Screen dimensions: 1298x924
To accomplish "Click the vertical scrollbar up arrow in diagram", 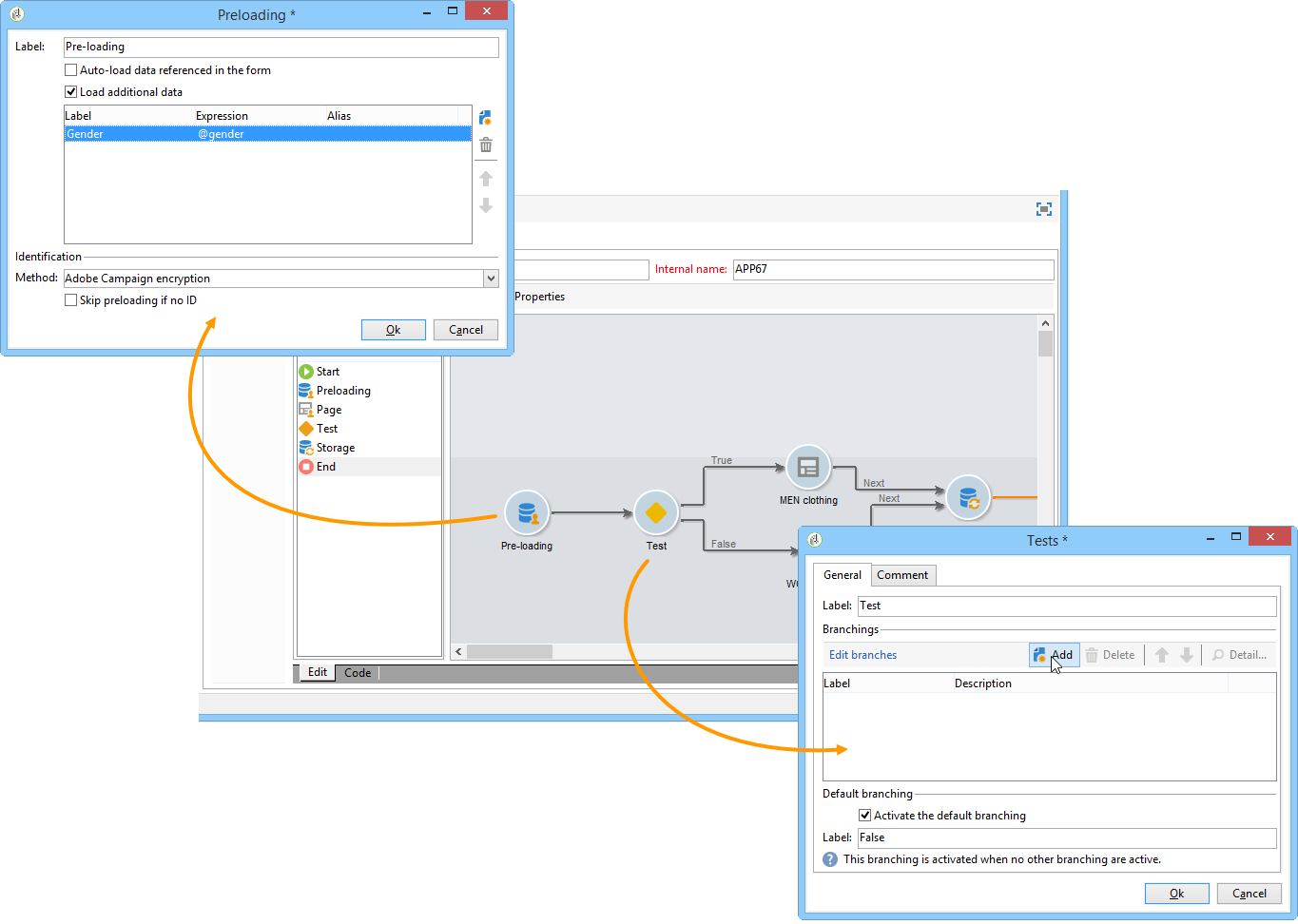I will (x=1045, y=323).
